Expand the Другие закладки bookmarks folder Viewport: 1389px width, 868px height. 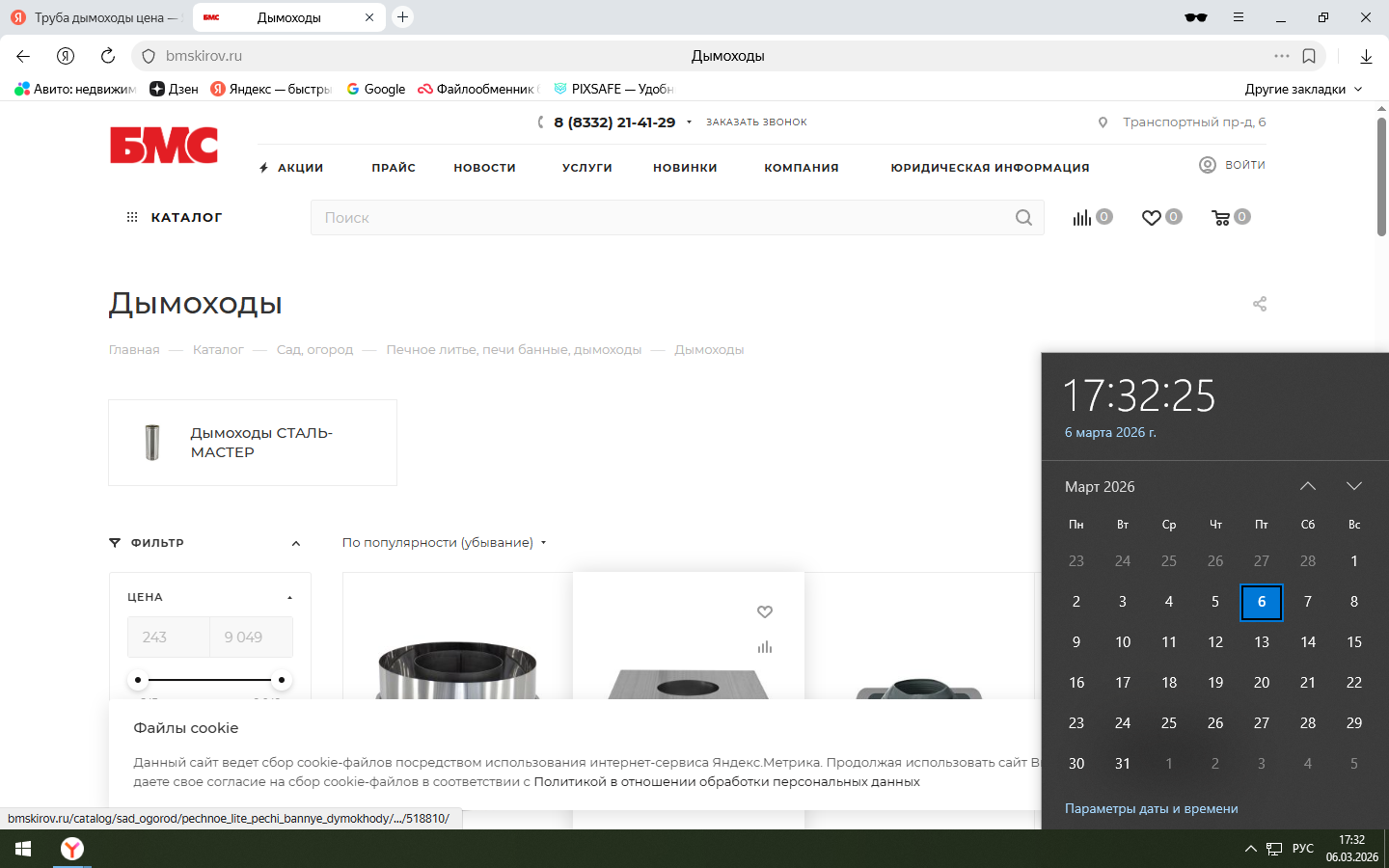1303,89
